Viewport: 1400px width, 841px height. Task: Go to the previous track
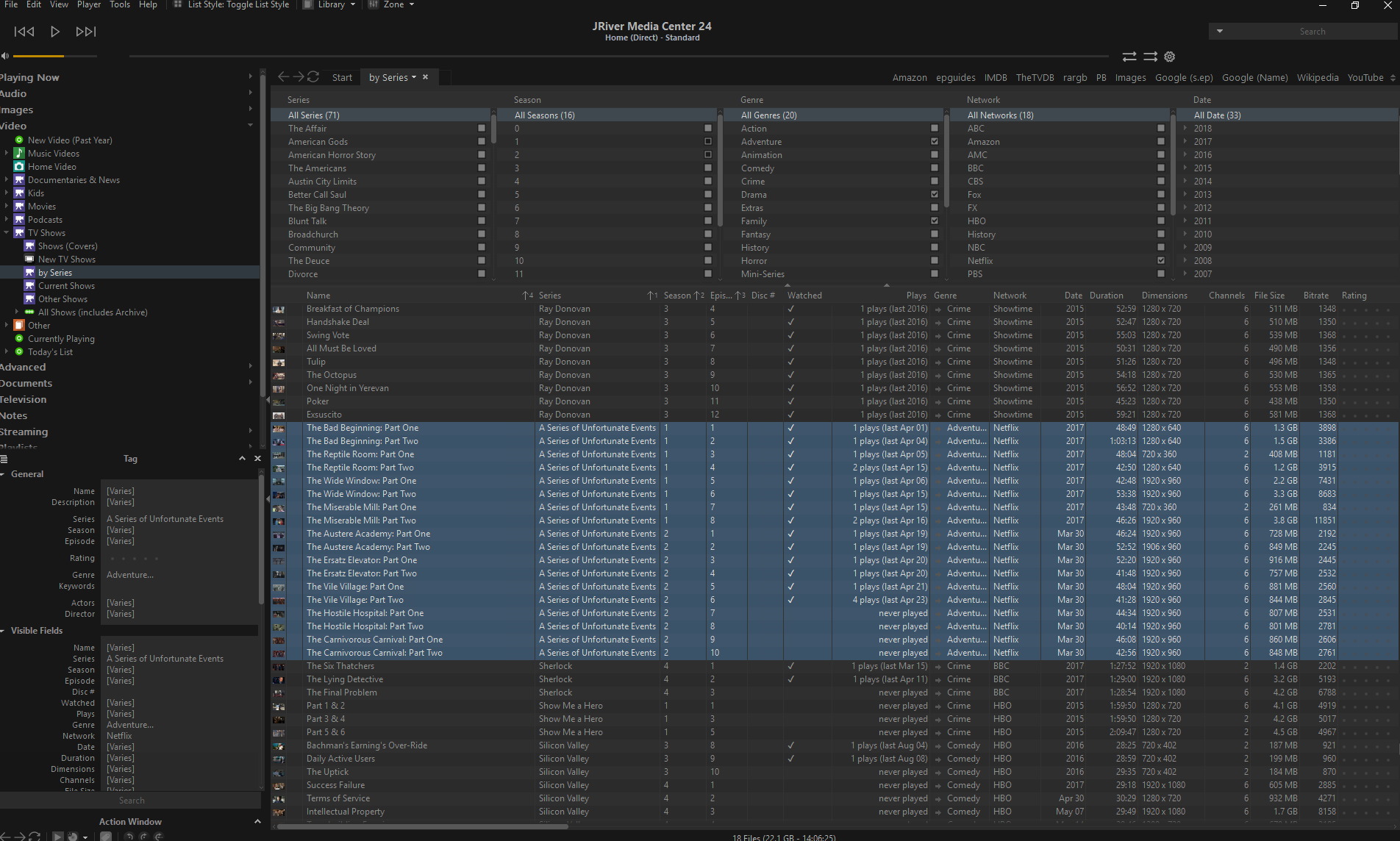(24, 32)
